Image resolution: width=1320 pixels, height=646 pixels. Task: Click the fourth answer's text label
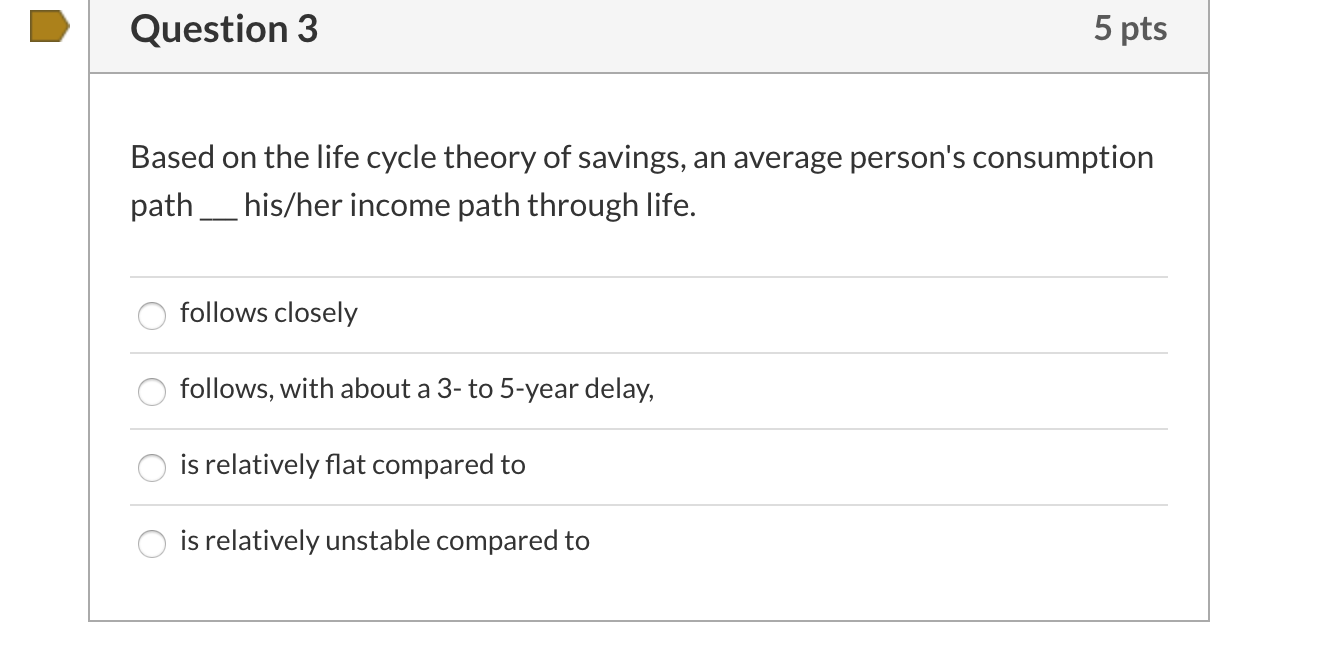384,540
